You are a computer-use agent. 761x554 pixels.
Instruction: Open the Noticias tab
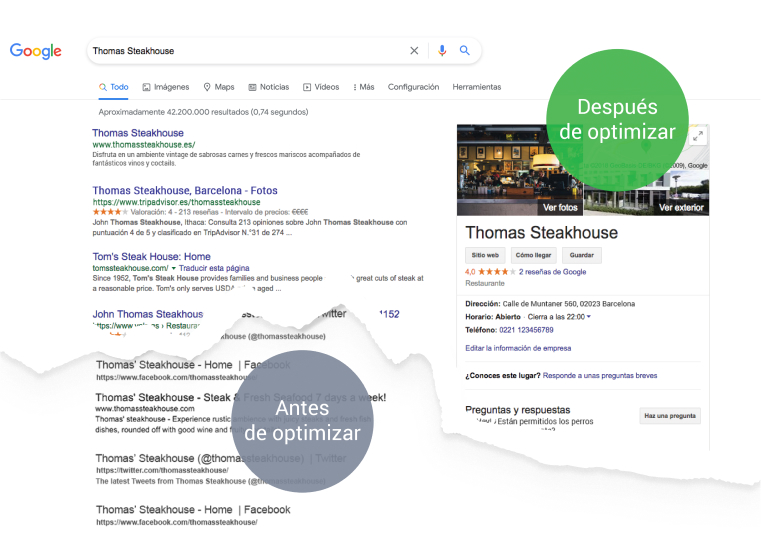(x=269, y=87)
